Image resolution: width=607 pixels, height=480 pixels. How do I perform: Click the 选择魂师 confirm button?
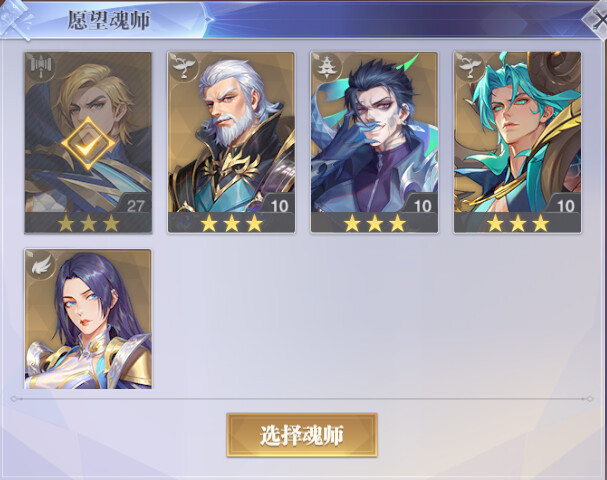click(302, 435)
